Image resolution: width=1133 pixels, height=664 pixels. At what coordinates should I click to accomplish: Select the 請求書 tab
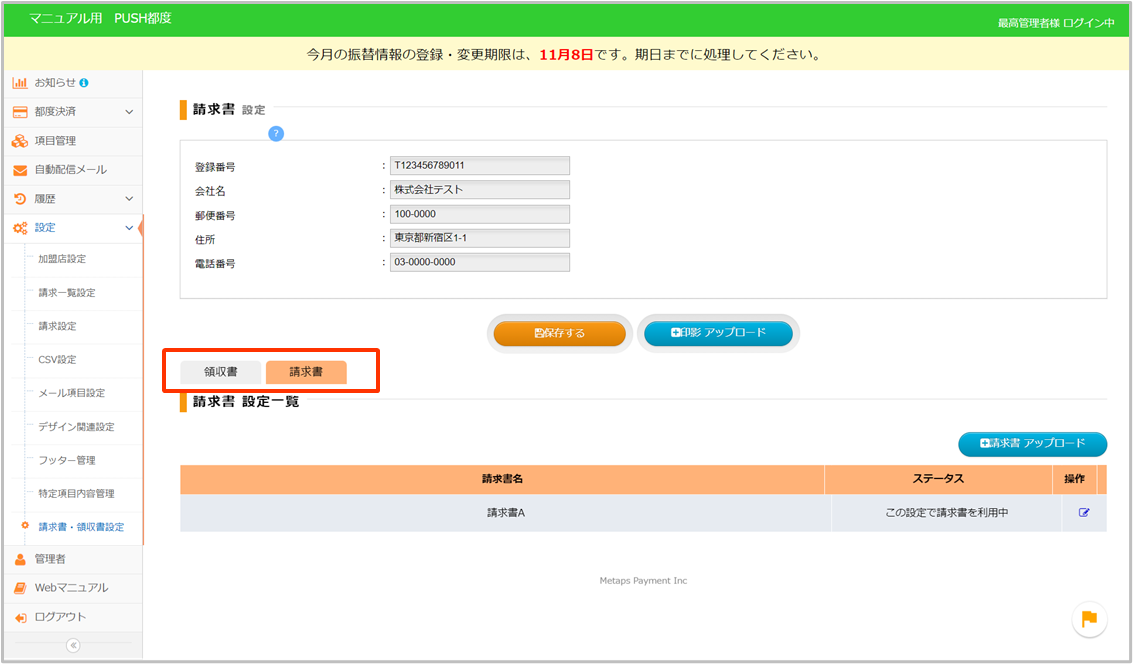click(x=306, y=372)
